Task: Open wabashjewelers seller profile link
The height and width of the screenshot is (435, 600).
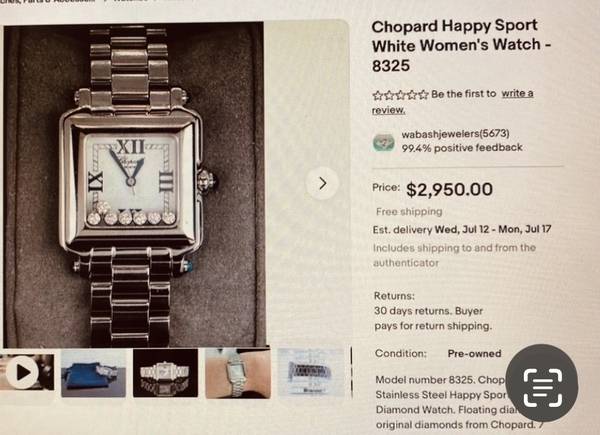Action: pos(455,134)
